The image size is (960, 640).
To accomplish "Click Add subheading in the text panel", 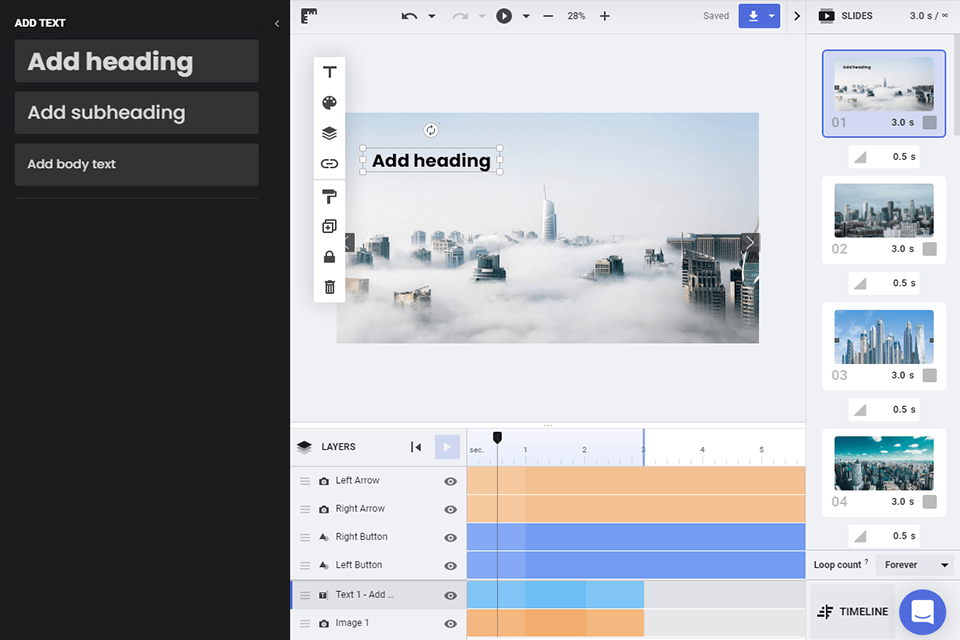I will 137,113.
